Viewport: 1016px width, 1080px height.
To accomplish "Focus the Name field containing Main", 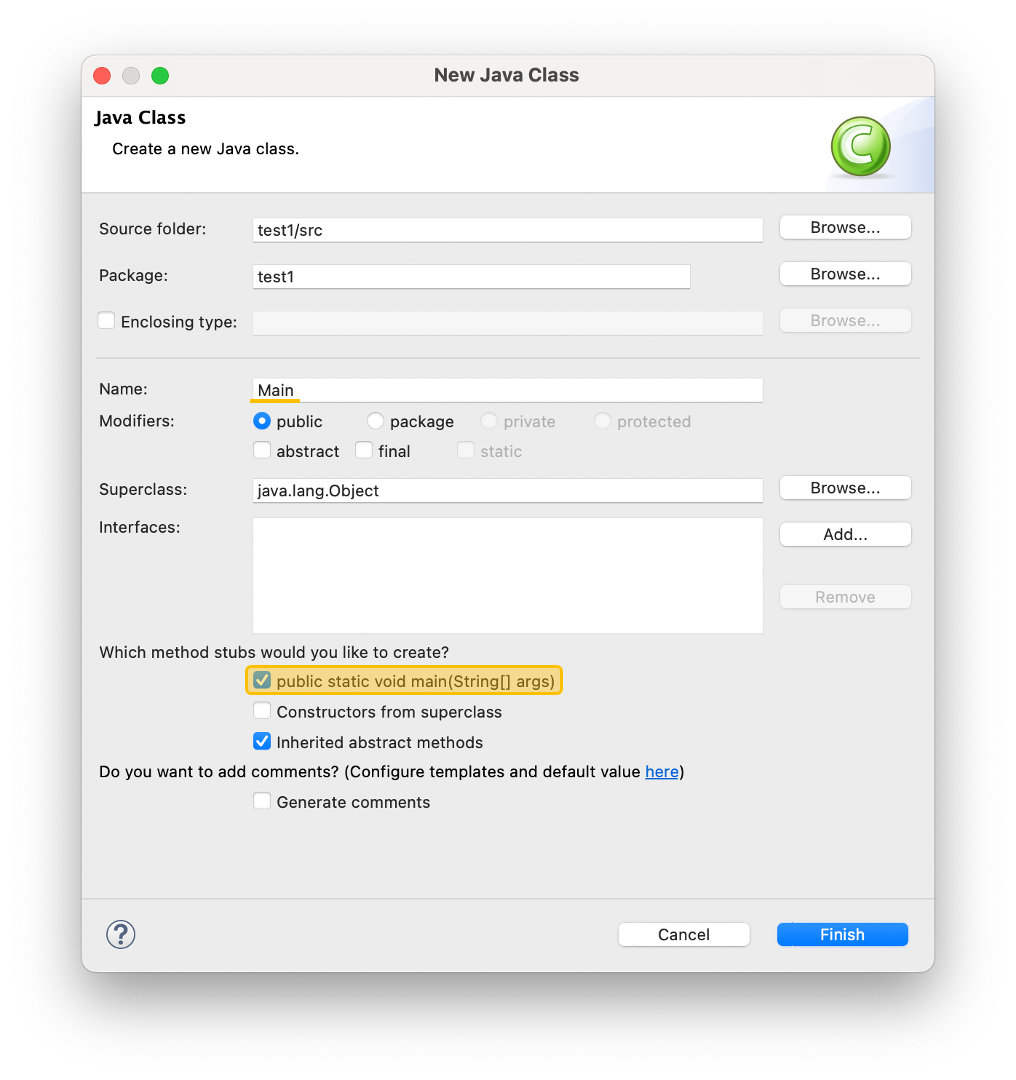I will pos(508,390).
